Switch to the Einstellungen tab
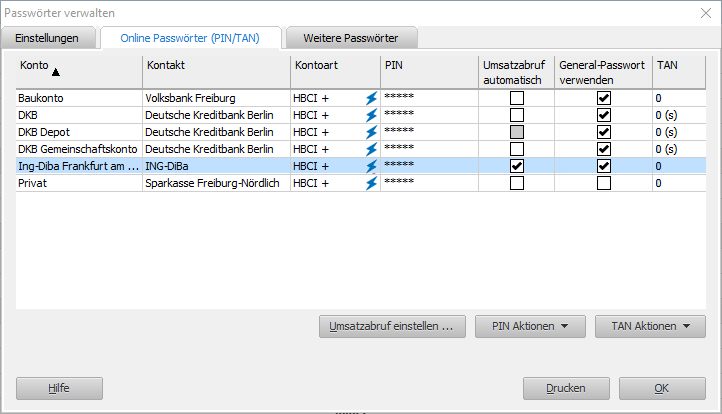The height and width of the screenshot is (414, 722). tap(52, 38)
